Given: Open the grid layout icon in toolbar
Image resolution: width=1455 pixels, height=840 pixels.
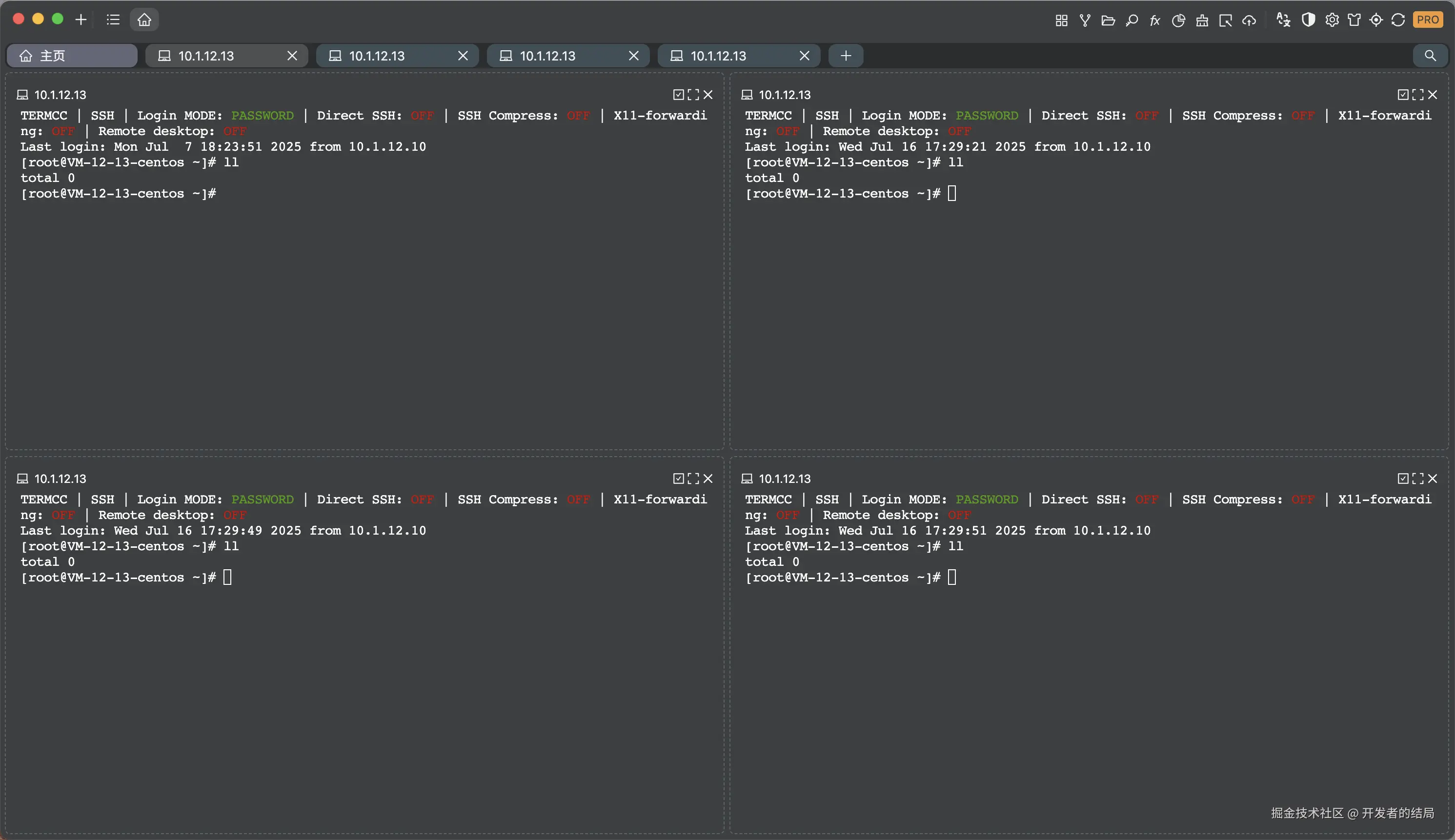Looking at the screenshot, I should pyautogui.click(x=1061, y=20).
